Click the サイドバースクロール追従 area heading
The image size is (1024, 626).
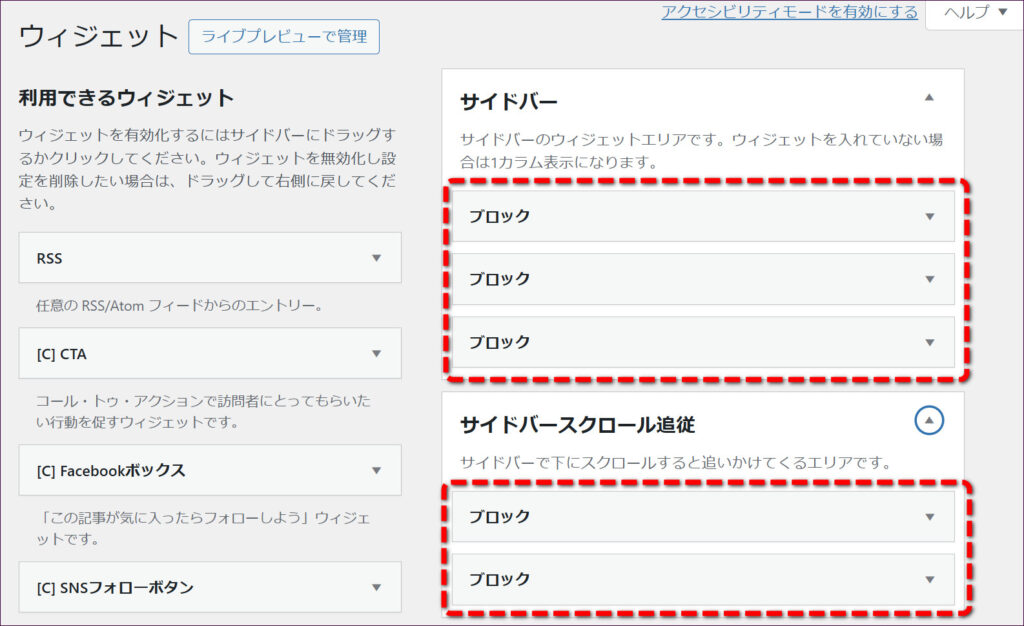point(577,424)
